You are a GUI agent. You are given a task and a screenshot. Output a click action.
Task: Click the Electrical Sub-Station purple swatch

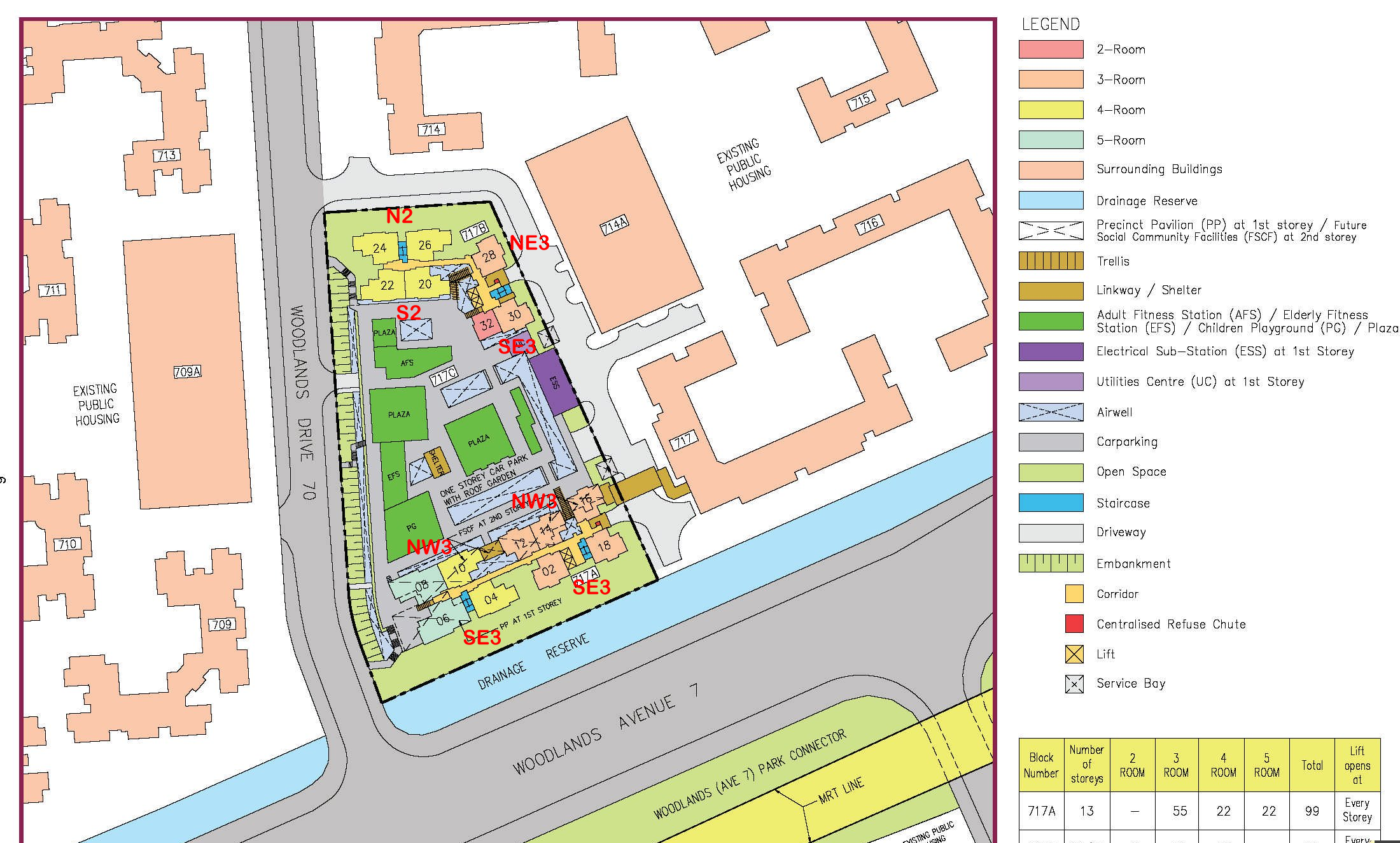(x=1051, y=351)
